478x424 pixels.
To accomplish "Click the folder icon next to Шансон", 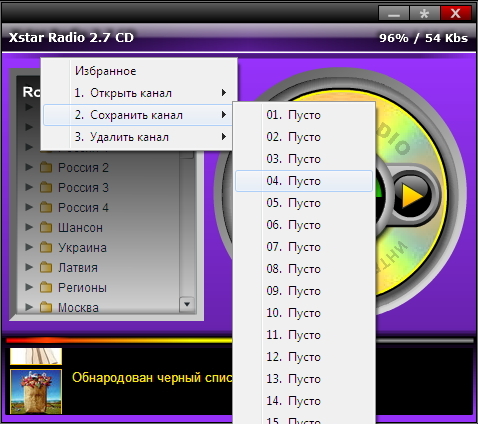I will click(x=46, y=227).
